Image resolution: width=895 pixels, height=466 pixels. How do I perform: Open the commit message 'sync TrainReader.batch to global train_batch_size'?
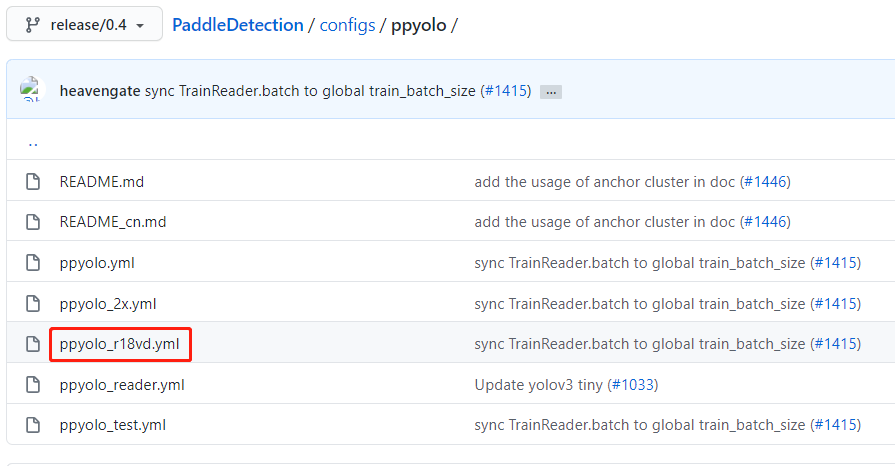pyautogui.click(x=310, y=91)
